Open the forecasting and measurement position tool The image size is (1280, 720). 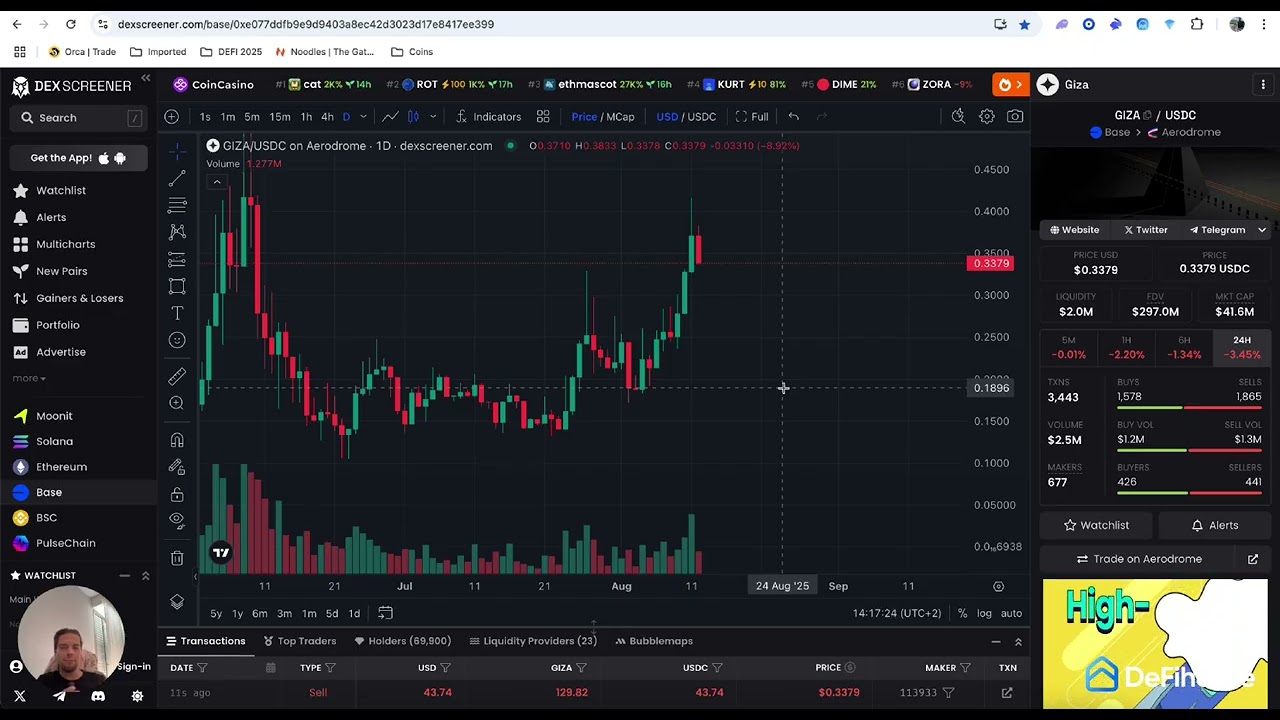tap(177, 260)
